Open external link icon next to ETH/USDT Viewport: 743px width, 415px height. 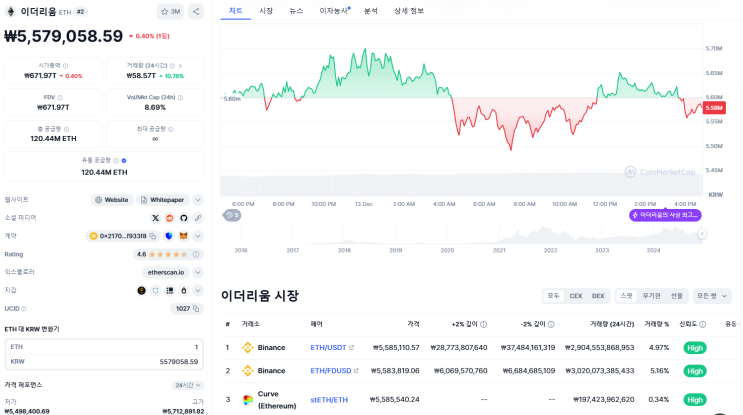(x=352, y=348)
